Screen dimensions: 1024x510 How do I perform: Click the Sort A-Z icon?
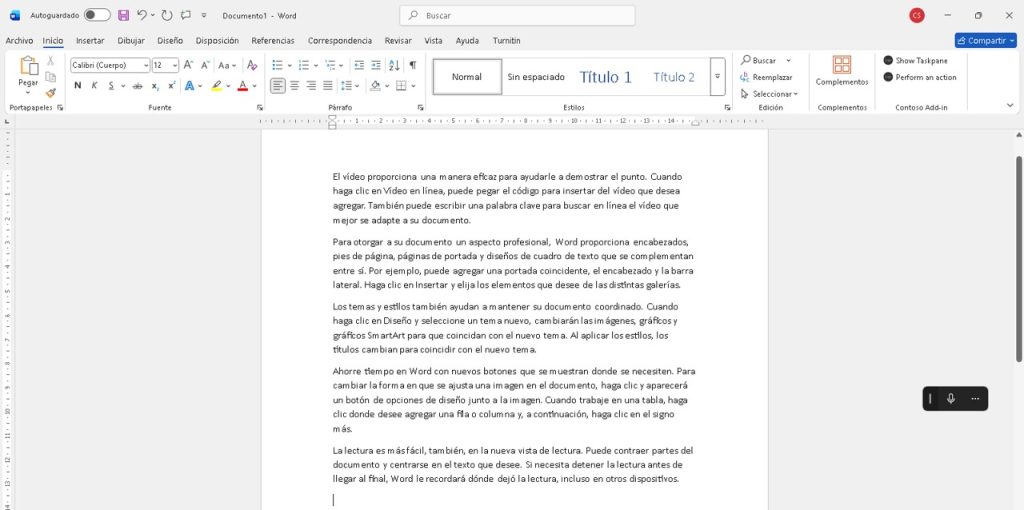[x=395, y=65]
